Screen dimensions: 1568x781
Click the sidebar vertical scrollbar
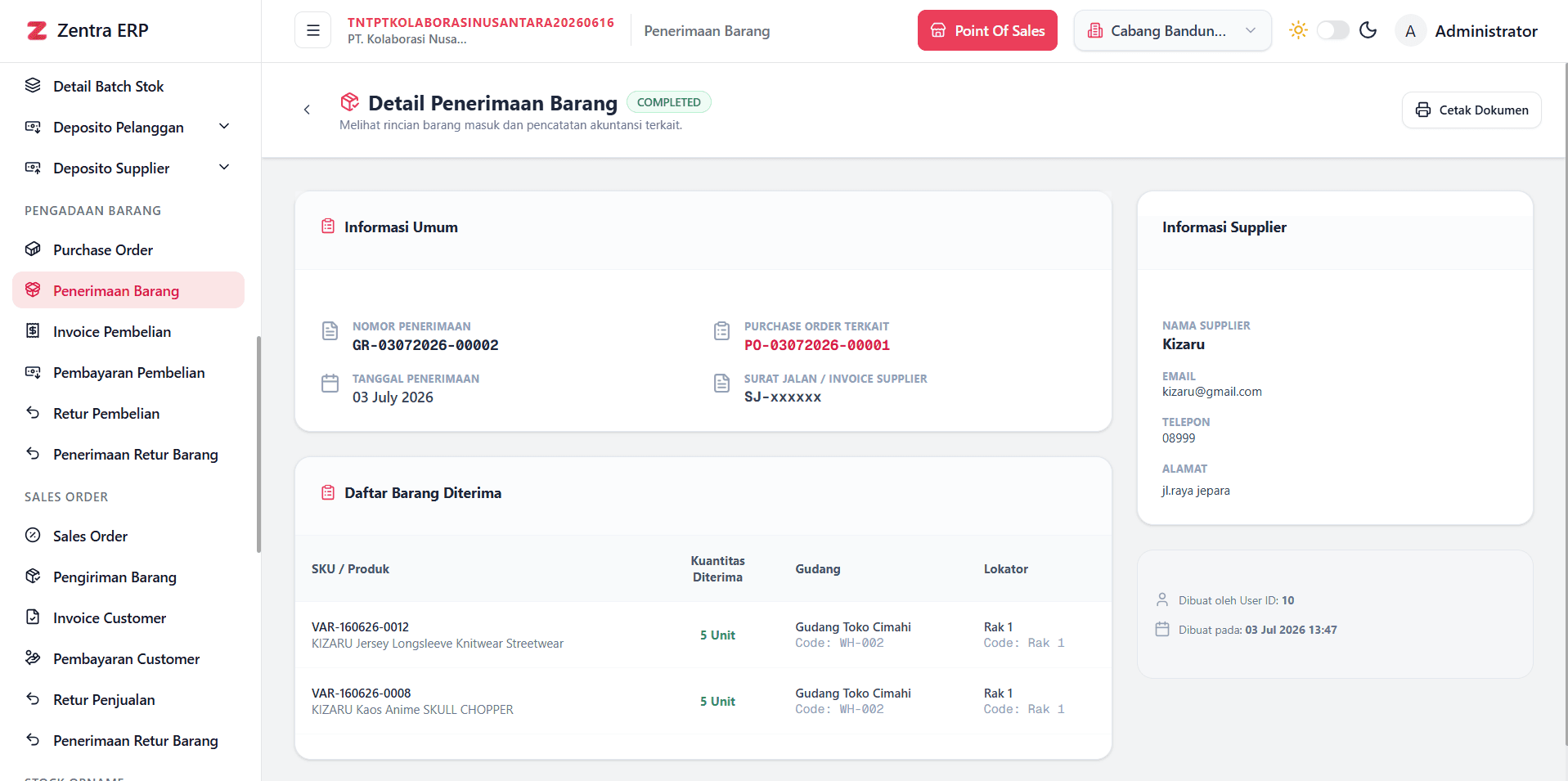(x=258, y=444)
